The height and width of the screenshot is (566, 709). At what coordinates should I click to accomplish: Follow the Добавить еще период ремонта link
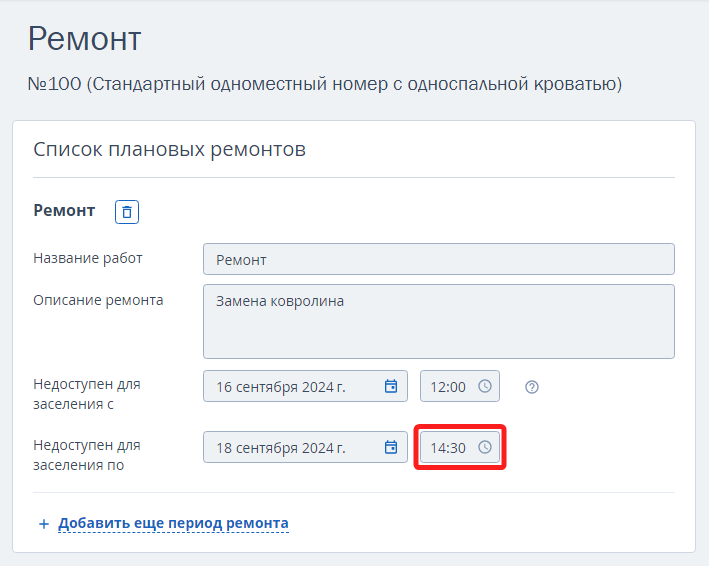click(x=173, y=523)
